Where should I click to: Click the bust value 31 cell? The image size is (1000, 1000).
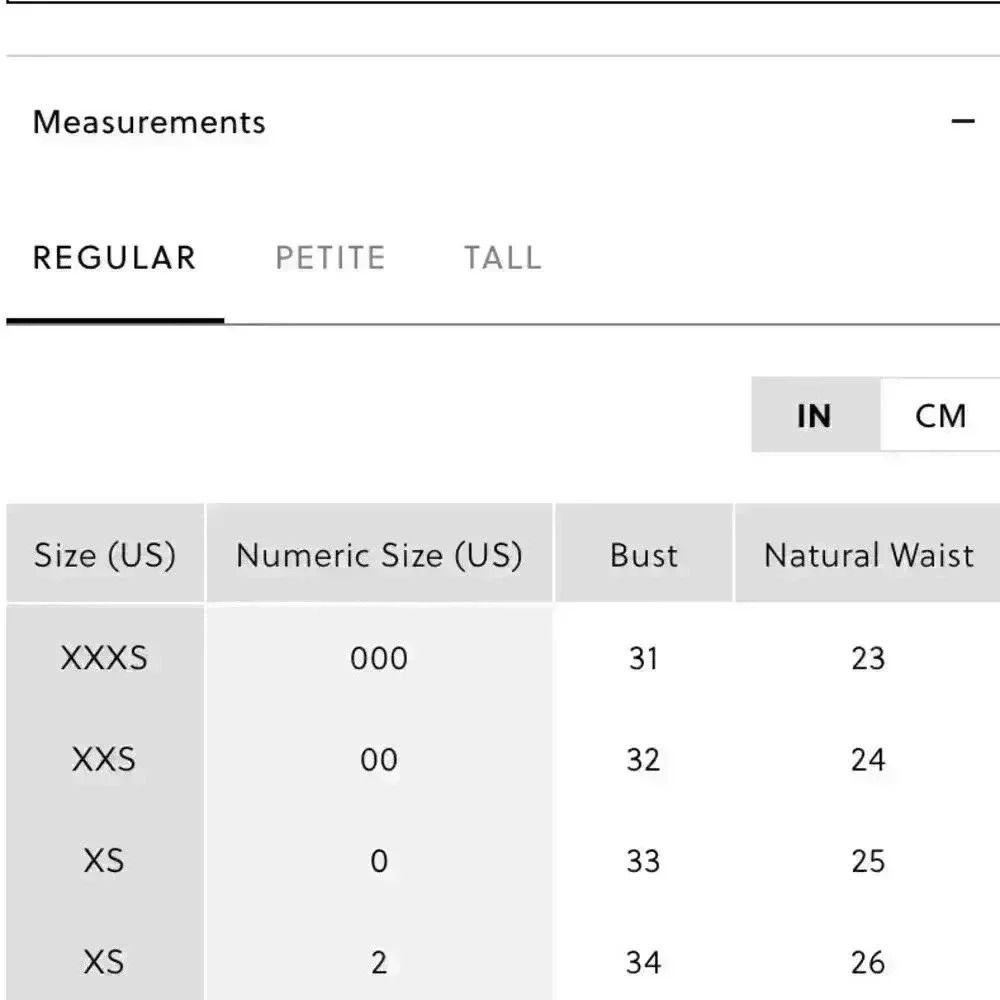pyautogui.click(x=643, y=658)
